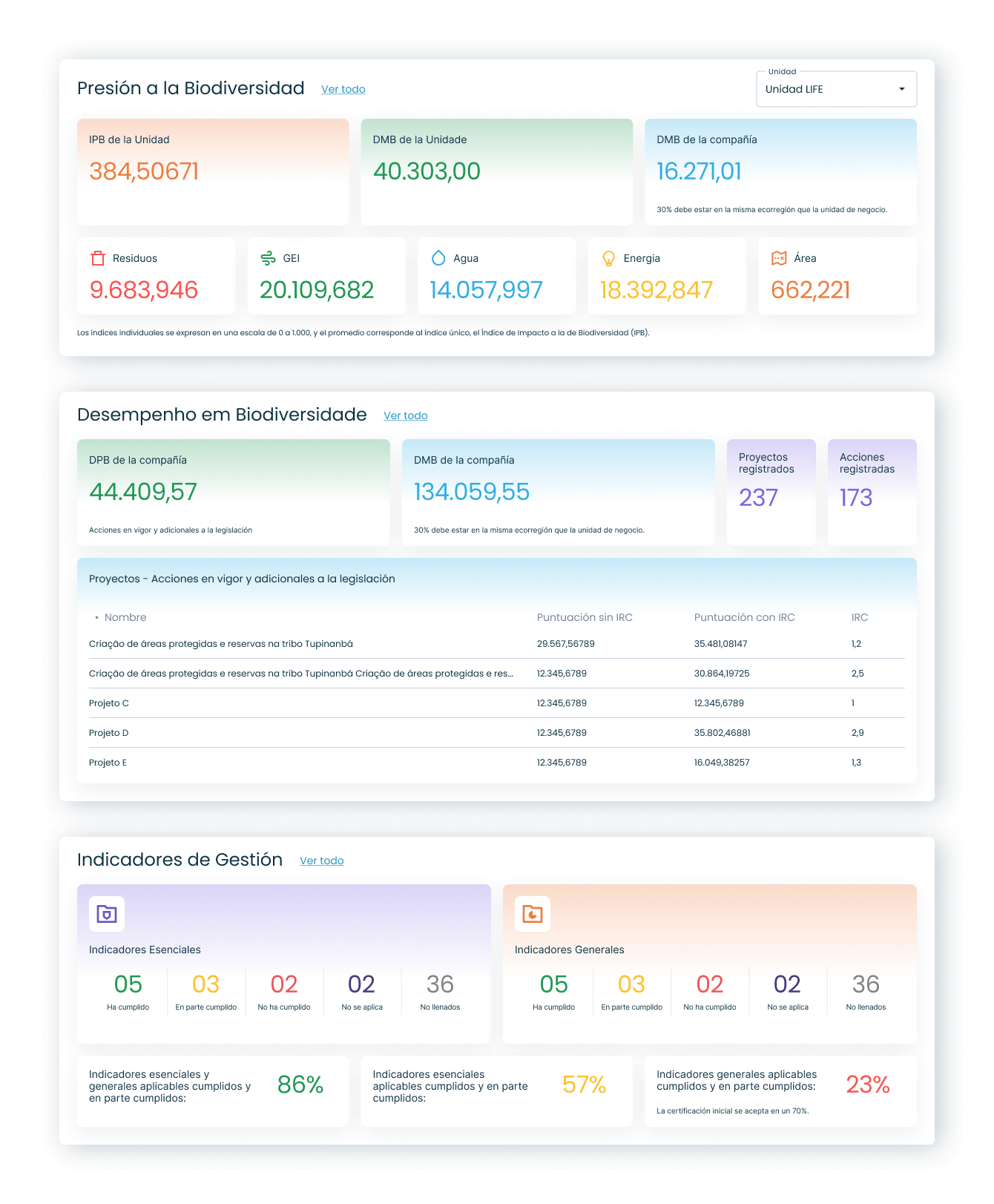Click the Projeto C row name

point(109,703)
